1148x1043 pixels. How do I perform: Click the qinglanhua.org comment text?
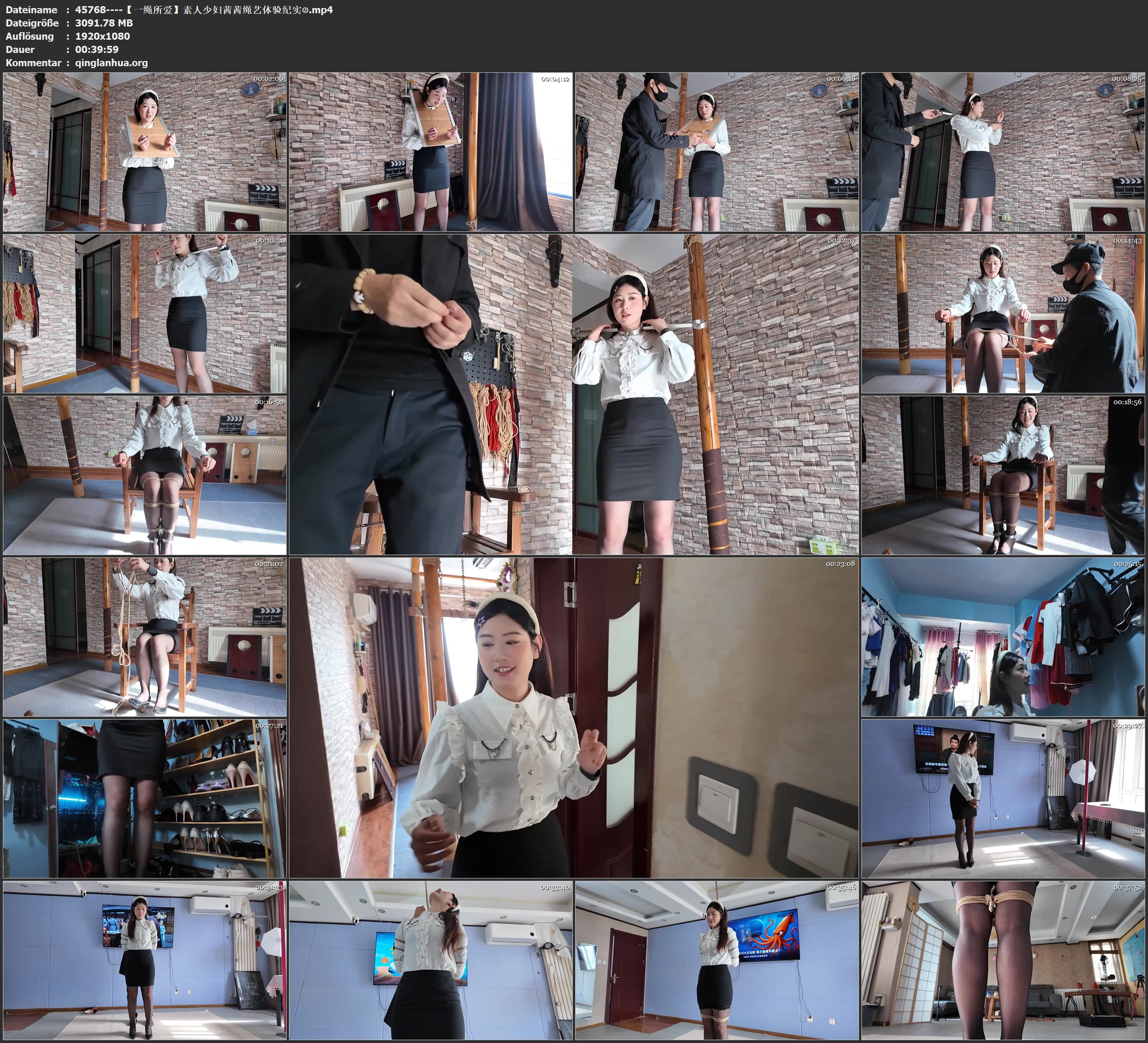pyautogui.click(x=111, y=62)
